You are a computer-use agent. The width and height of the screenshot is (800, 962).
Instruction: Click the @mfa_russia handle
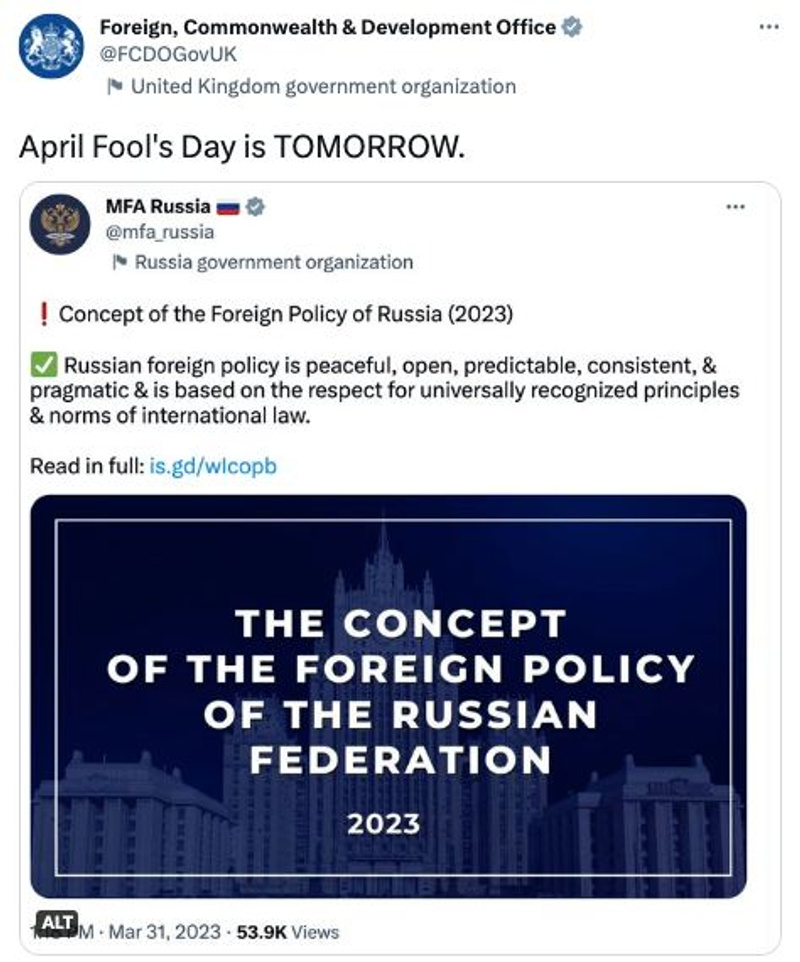(x=160, y=232)
